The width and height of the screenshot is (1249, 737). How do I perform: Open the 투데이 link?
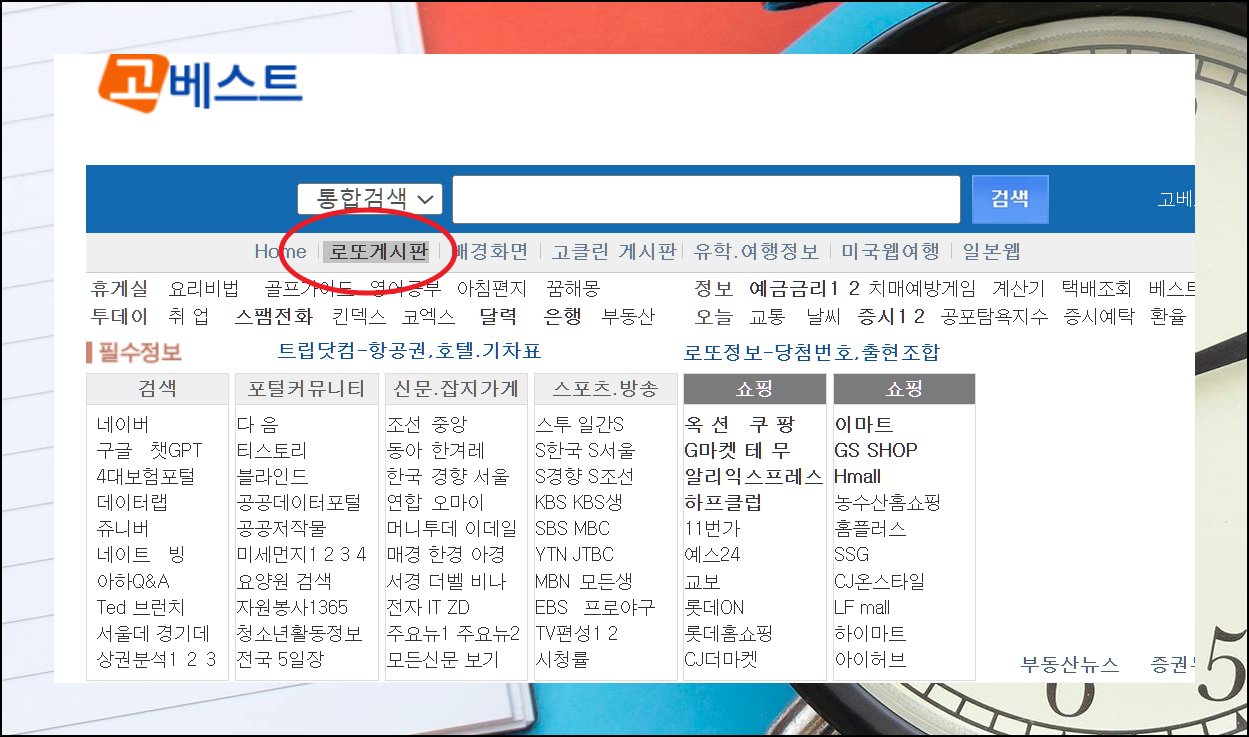(x=119, y=317)
